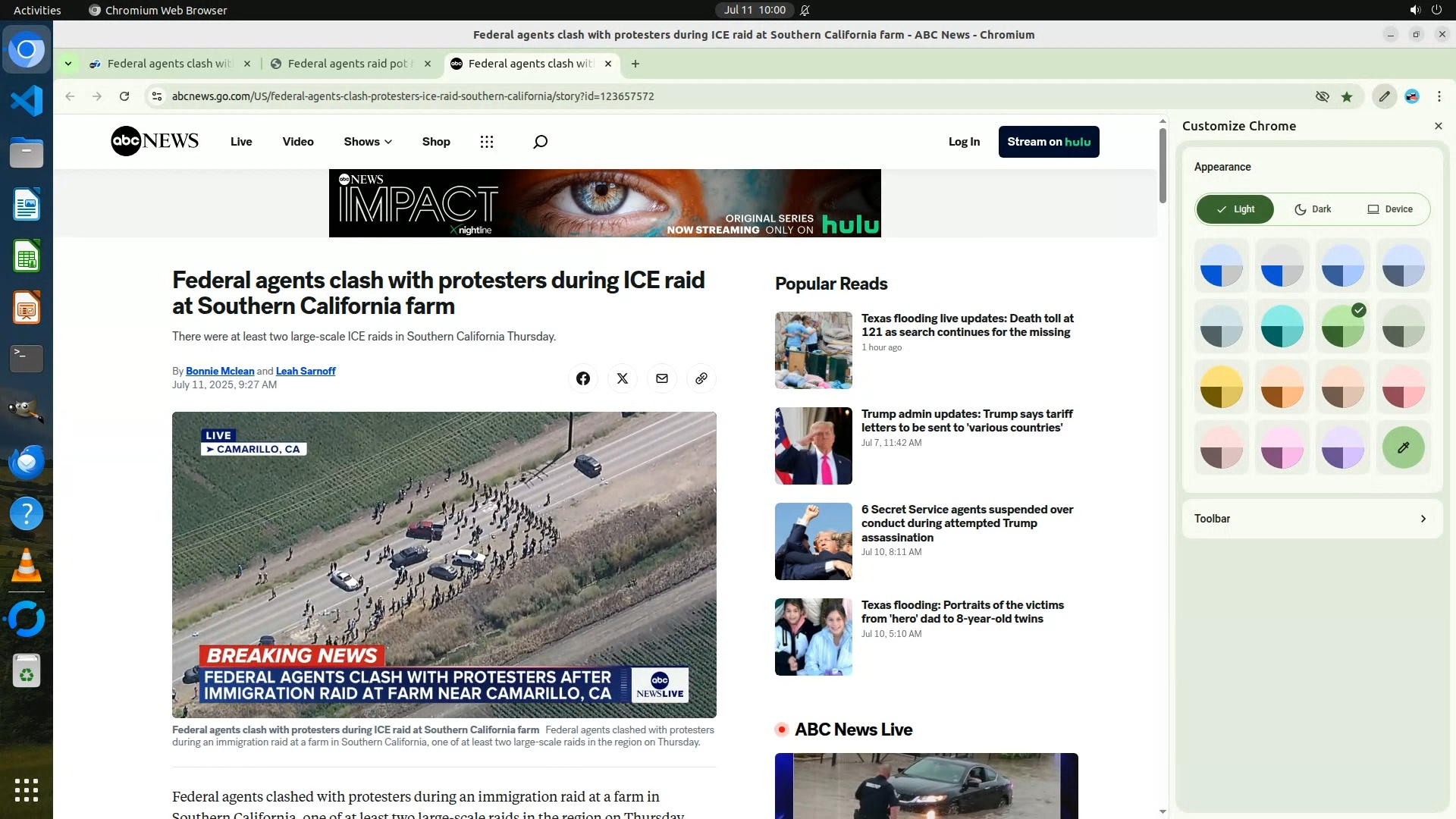Select Dark appearance mode
Screen dimensions: 1456x819
click(1313, 209)
